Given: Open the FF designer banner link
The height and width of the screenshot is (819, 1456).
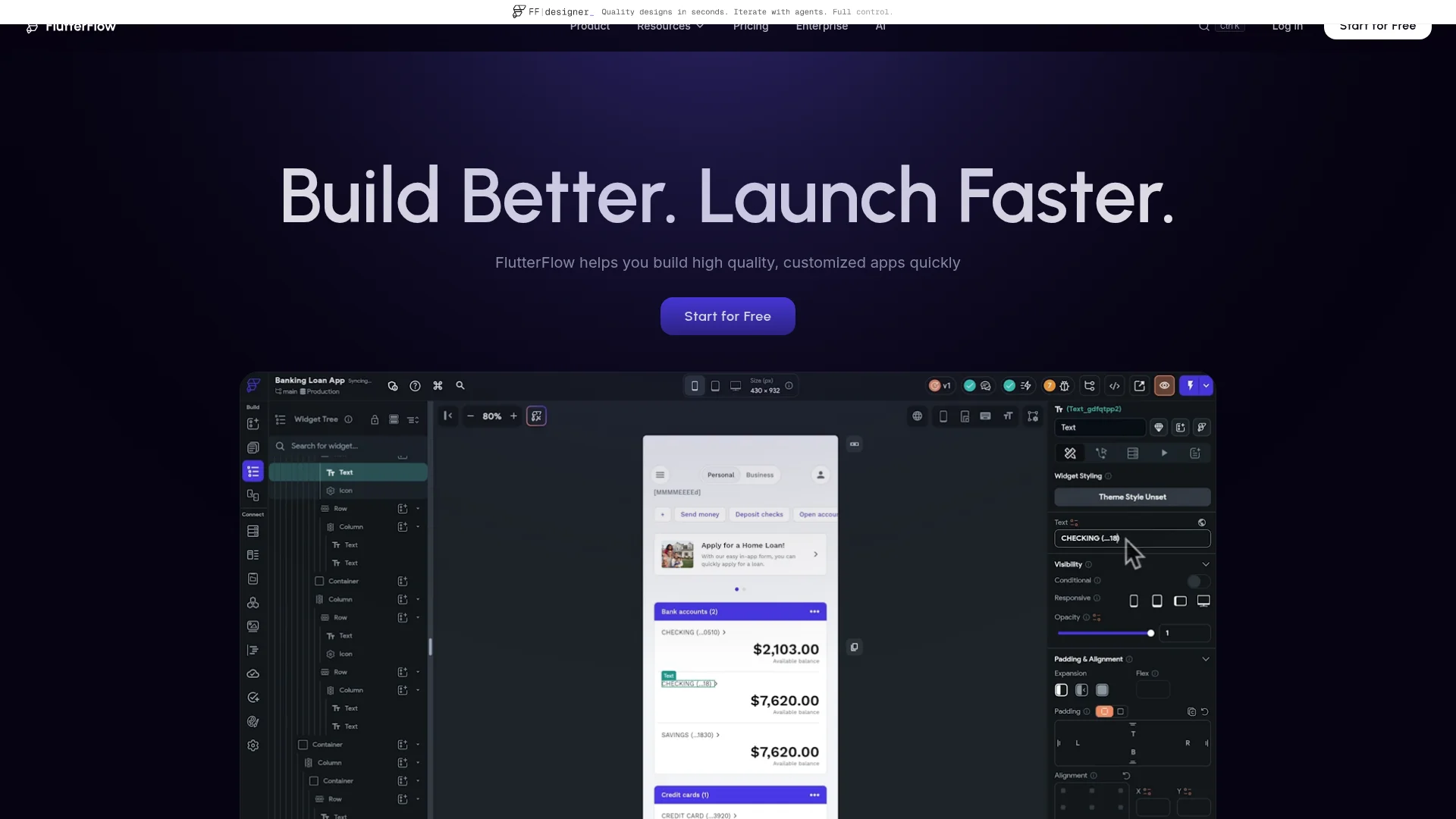Looking at the screenshot, I should tap(701, 12).
